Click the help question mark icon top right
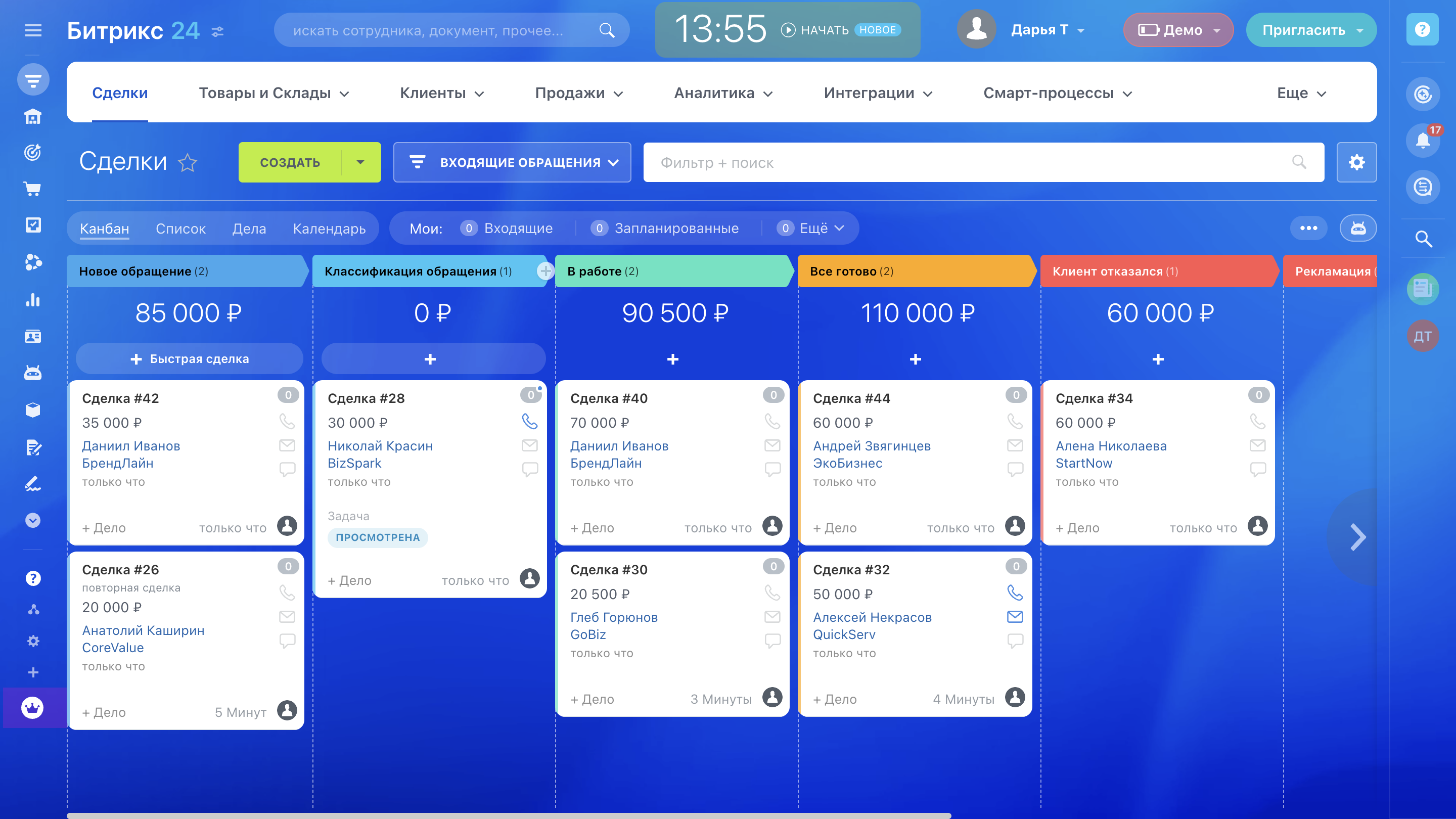1456x819 pixels. pos(1422,29)
